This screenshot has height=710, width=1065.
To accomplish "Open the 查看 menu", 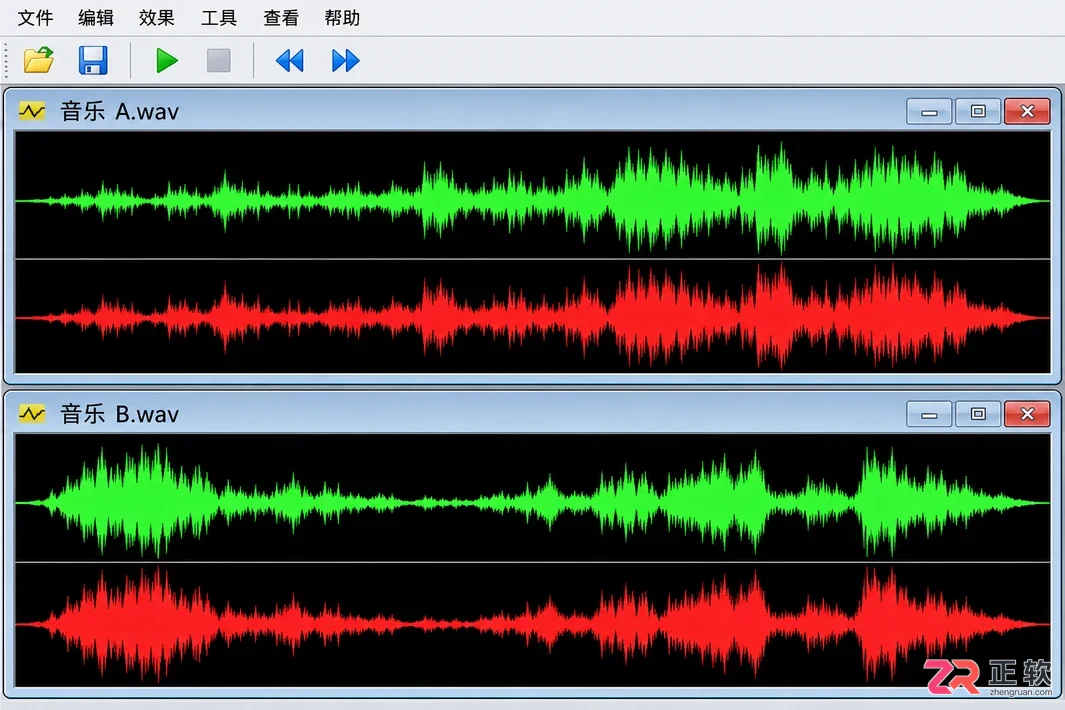I will (281, 18).
